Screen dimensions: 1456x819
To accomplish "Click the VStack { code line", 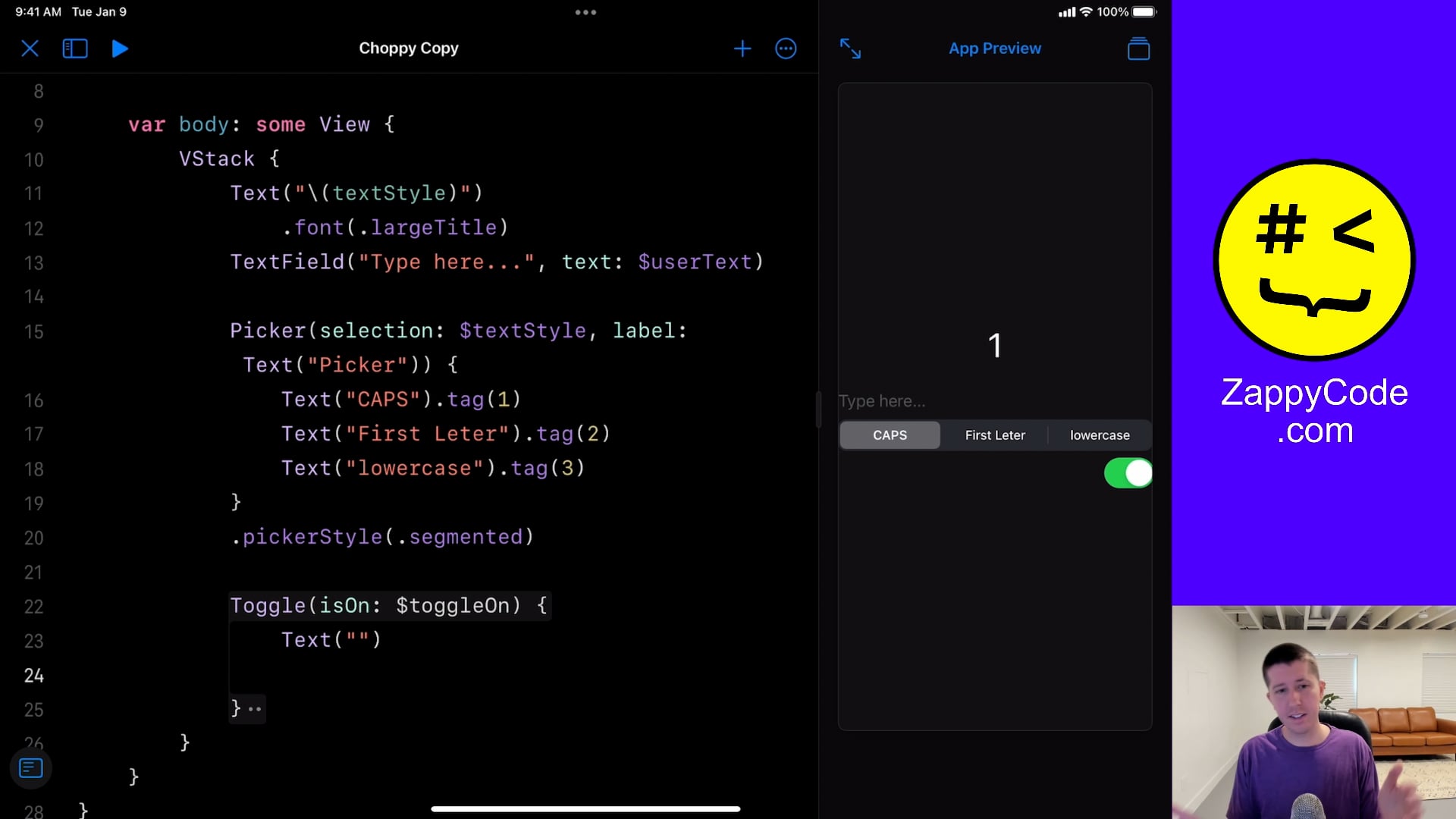I will (x=230, y=159).
